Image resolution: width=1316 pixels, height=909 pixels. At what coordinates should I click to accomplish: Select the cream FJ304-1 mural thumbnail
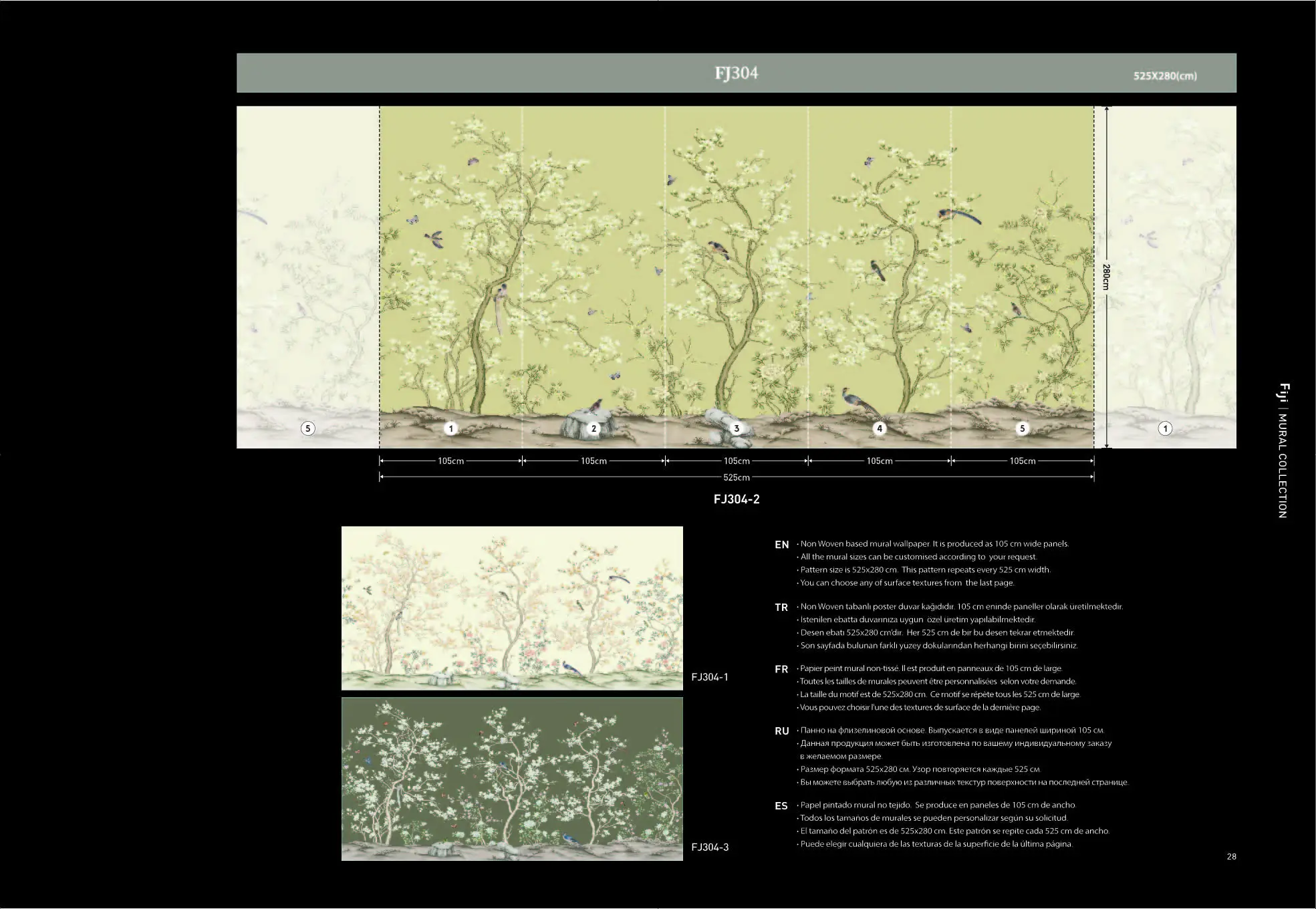click(x=512, y=608)
